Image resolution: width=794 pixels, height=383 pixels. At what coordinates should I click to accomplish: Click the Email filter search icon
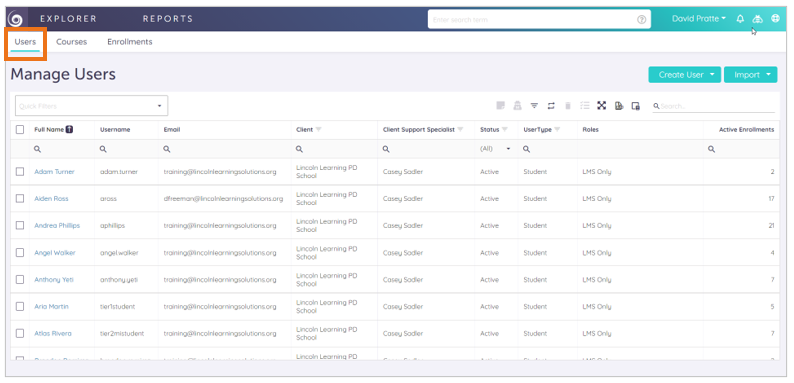tap(167, 149)
